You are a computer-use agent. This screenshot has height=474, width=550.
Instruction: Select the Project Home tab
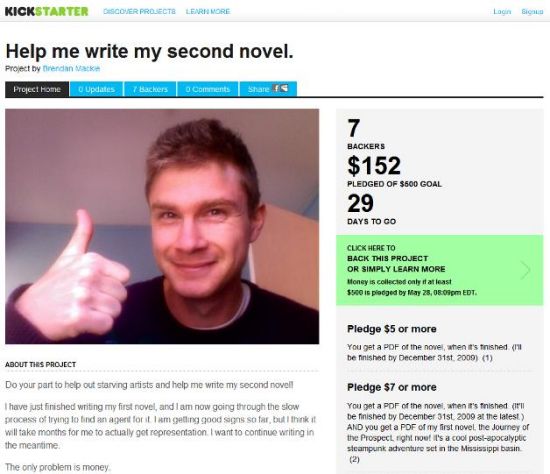(x=37, y=89)
